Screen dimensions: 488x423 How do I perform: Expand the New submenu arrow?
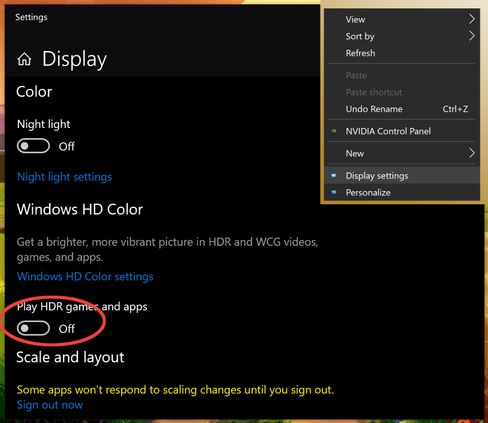pyautogui.click(x=471, y=153)
